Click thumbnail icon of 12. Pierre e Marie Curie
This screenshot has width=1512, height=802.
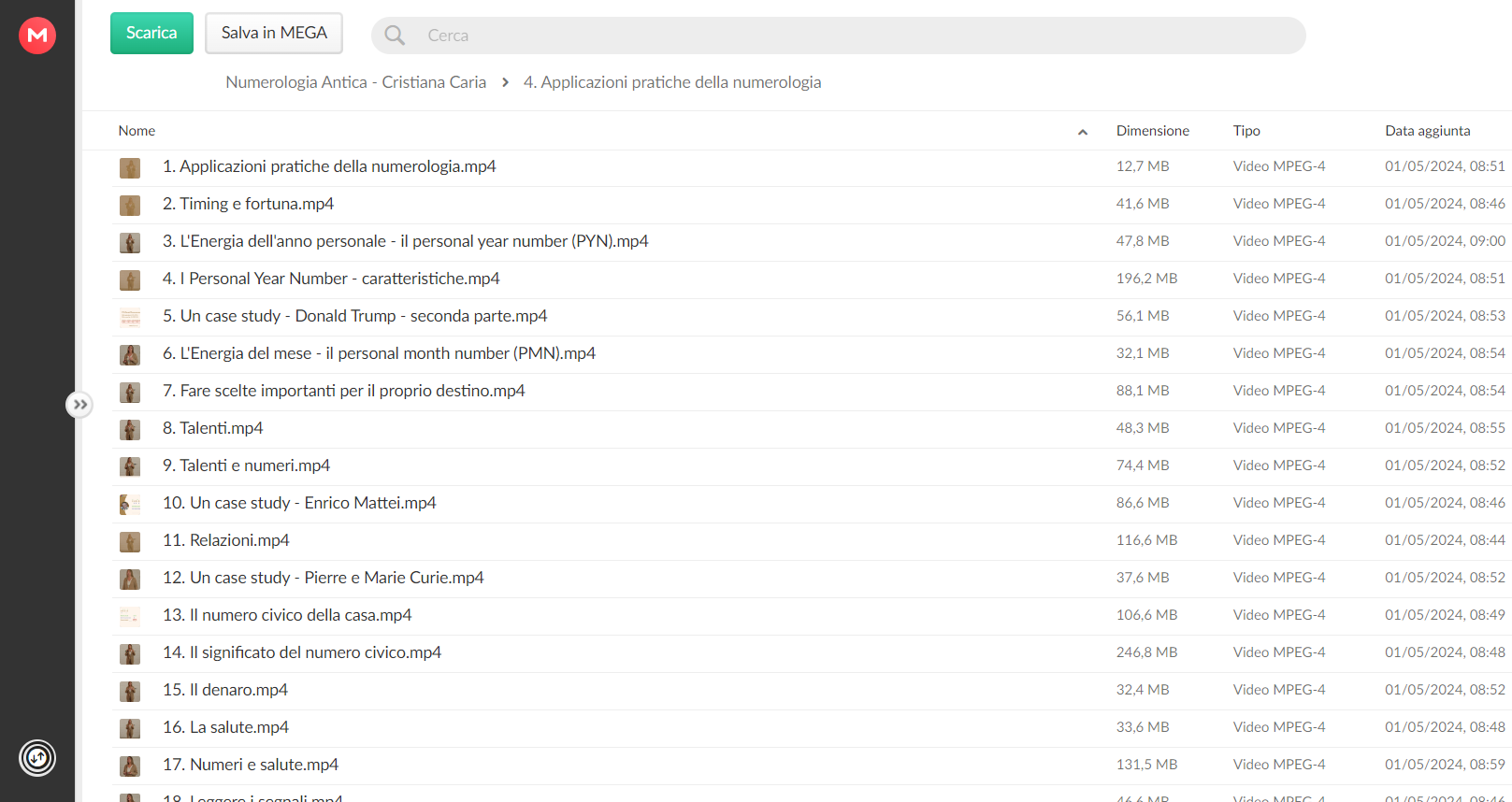(130, 579)
